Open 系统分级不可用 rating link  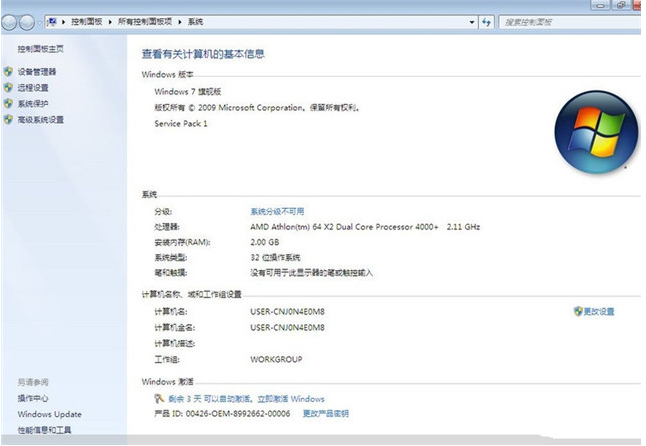[277, 212]
